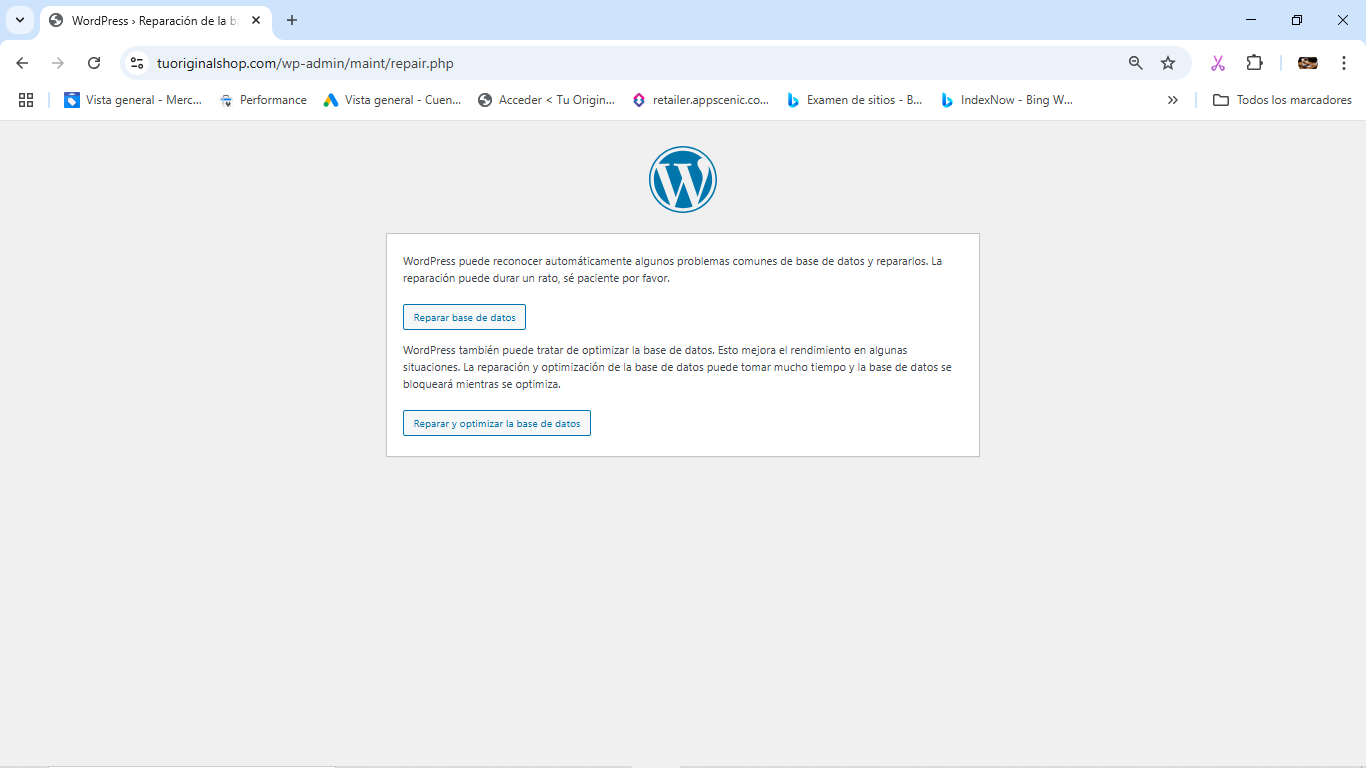Open site information icon in address bar

pos(137,63)
